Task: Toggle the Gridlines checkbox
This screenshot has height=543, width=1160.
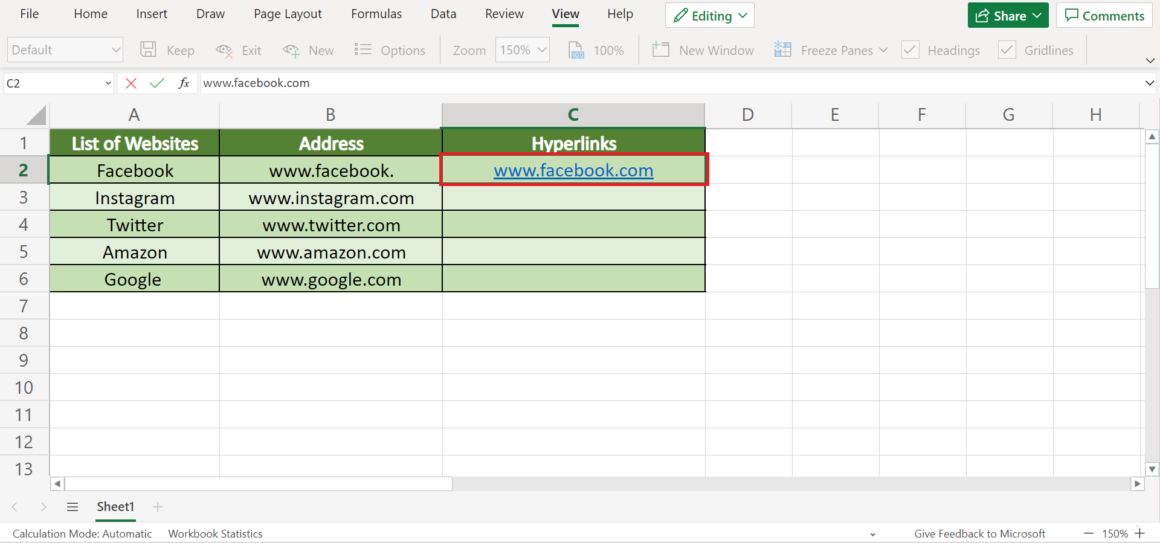Action: pos(1007,50)
